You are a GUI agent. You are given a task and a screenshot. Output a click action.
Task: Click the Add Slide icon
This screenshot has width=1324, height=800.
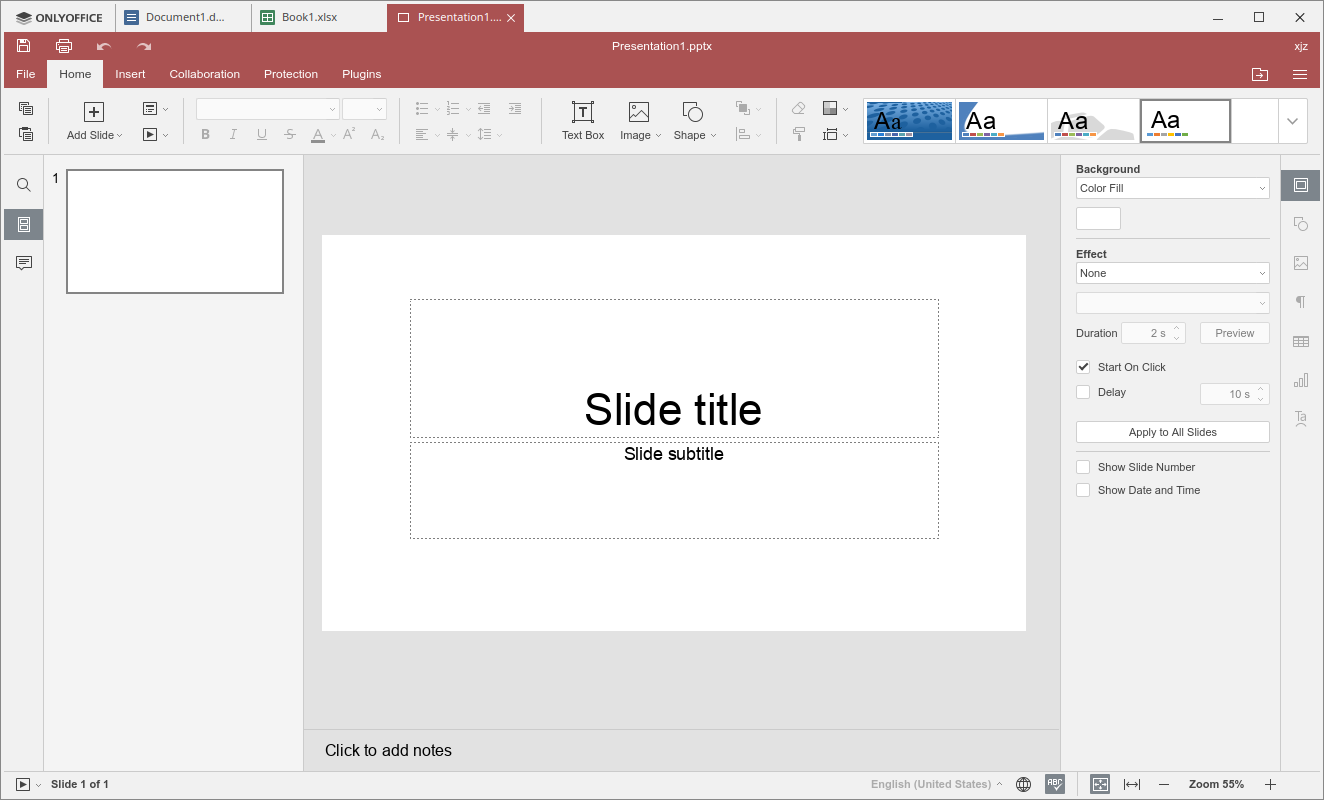point(93,112)
